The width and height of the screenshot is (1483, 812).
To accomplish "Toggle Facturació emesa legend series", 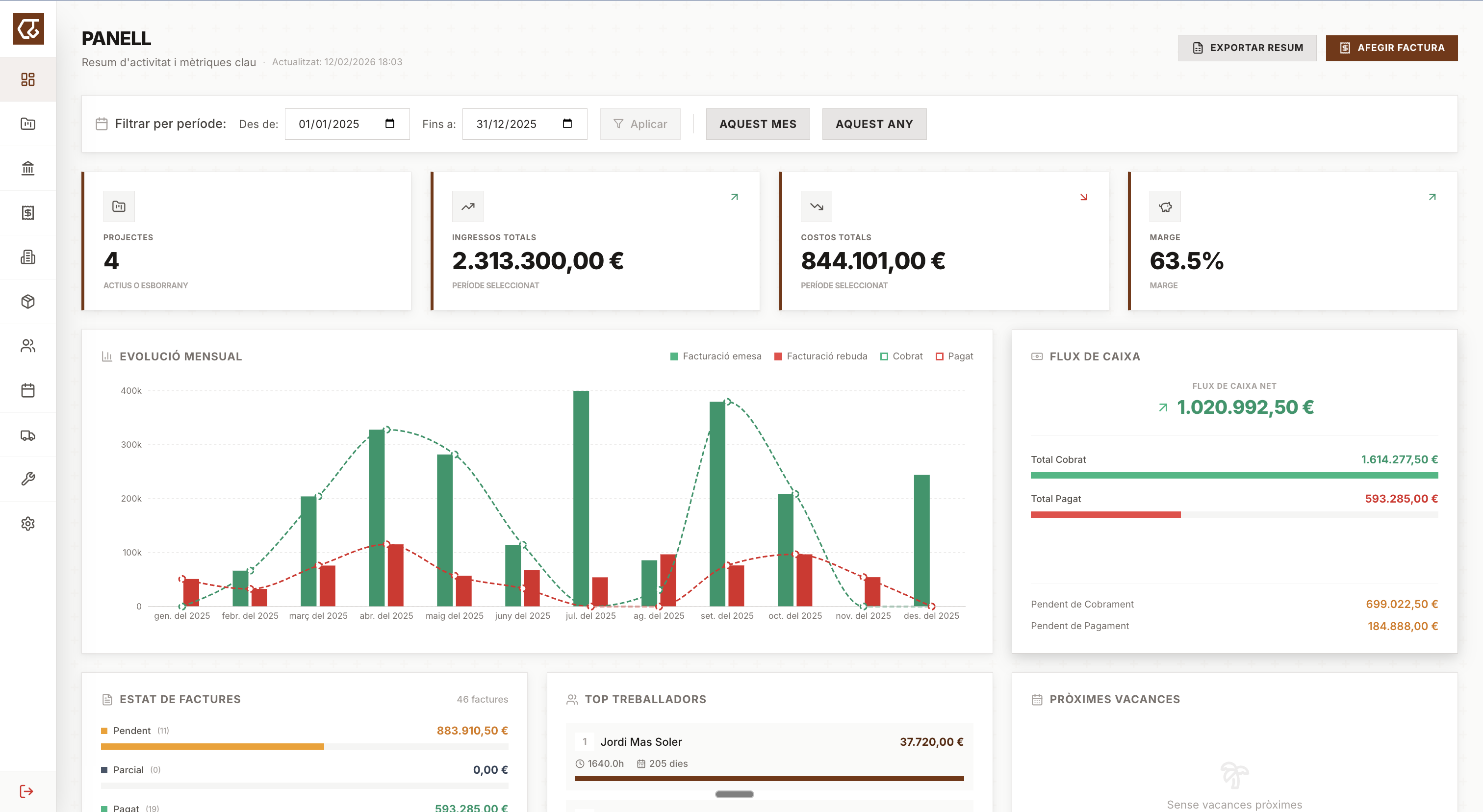I will [x=716, y=356].
